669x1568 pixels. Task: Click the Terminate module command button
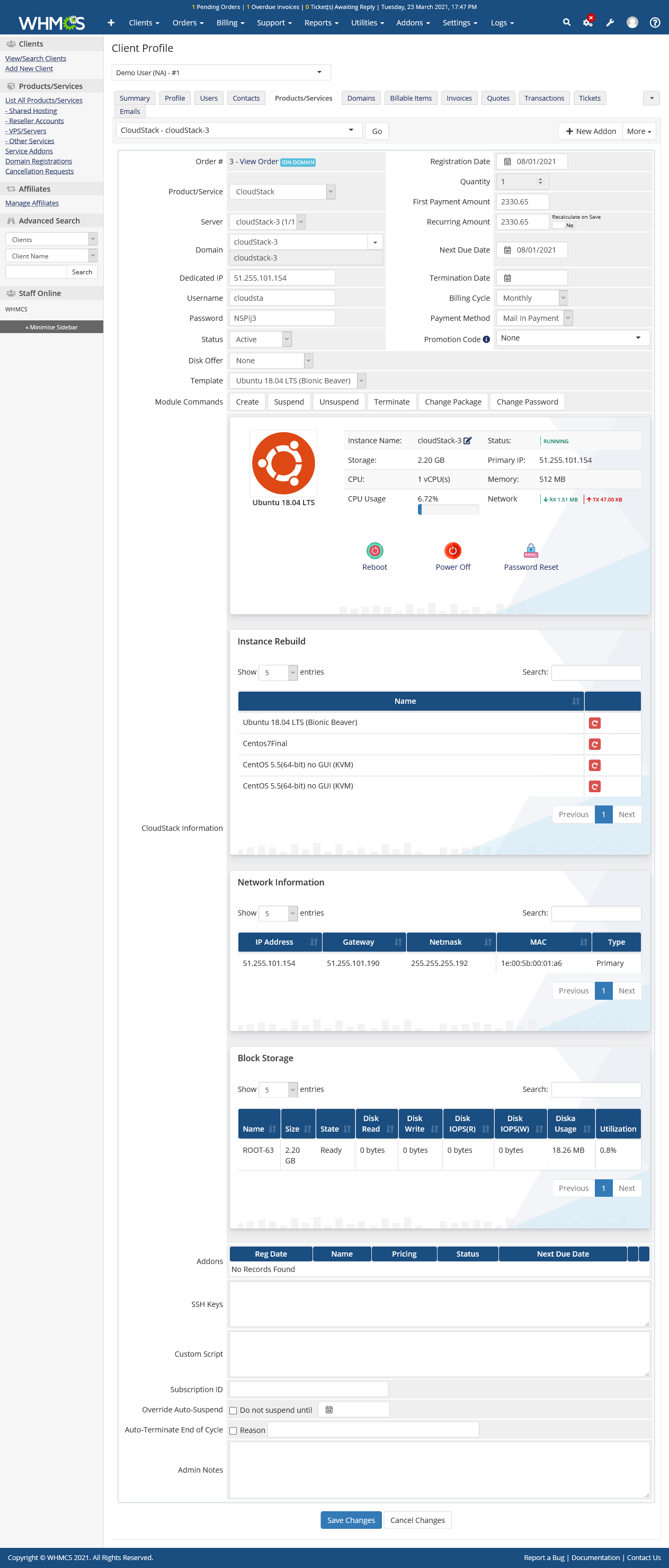[391, 402]
